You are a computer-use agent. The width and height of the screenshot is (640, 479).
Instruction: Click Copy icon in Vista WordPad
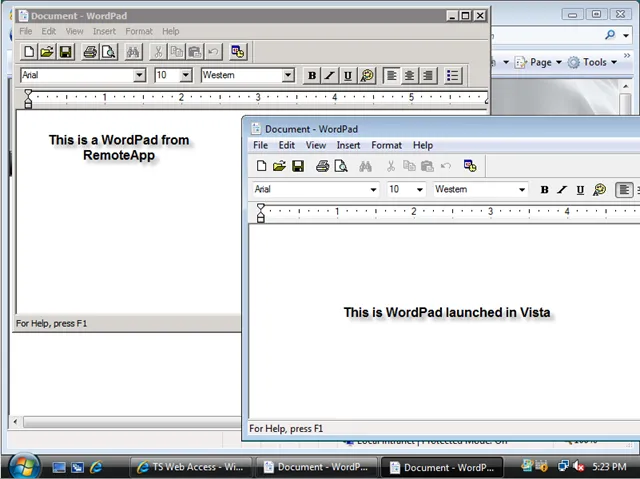[409, 166]
